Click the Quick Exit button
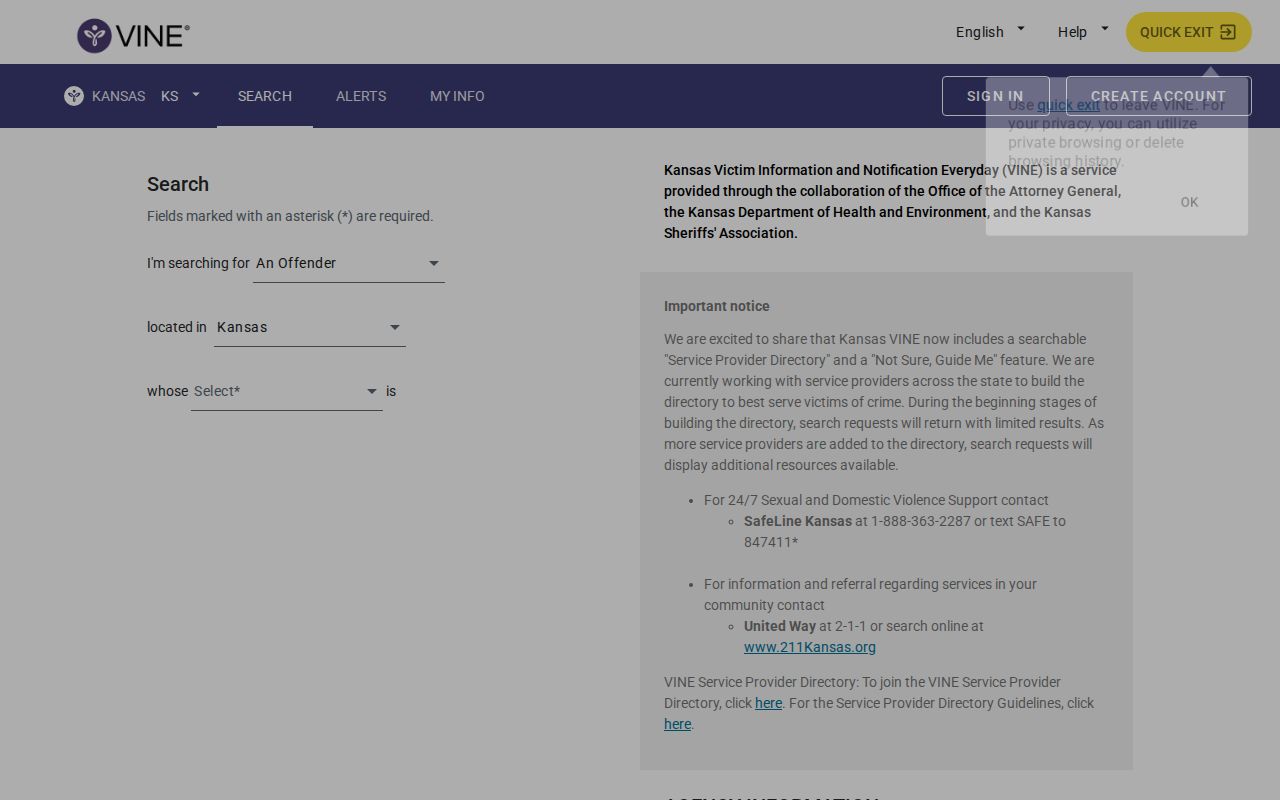 1189,32
